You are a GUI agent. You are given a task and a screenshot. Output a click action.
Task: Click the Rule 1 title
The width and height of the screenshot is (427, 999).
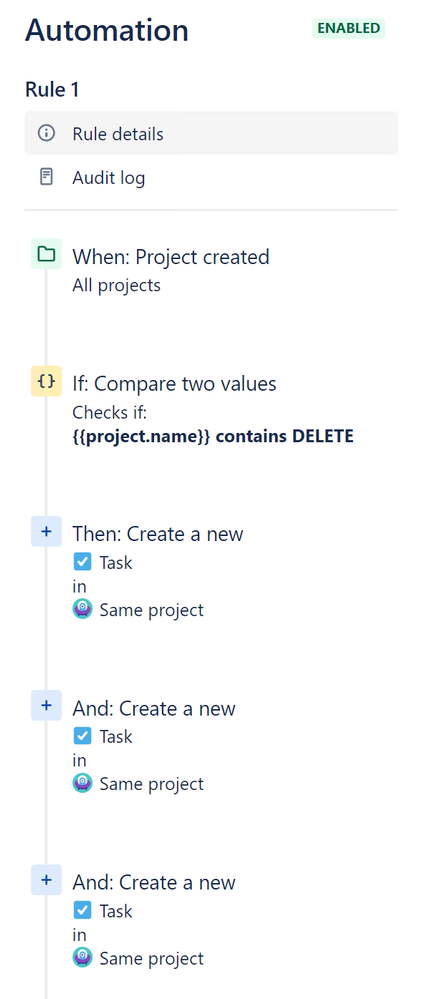(52, 90)
